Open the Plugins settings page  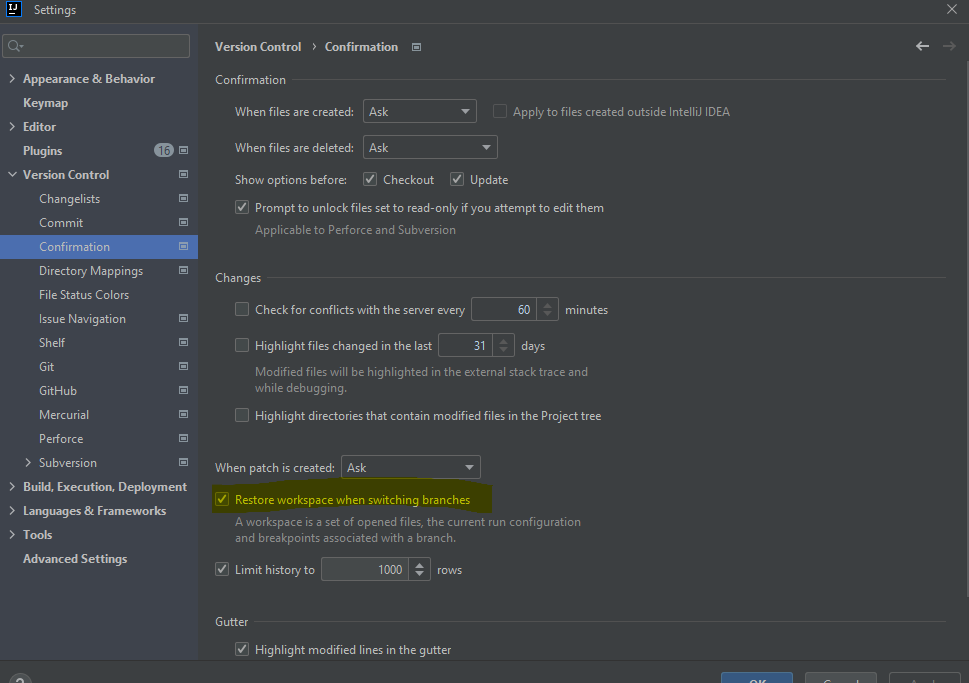43,151
